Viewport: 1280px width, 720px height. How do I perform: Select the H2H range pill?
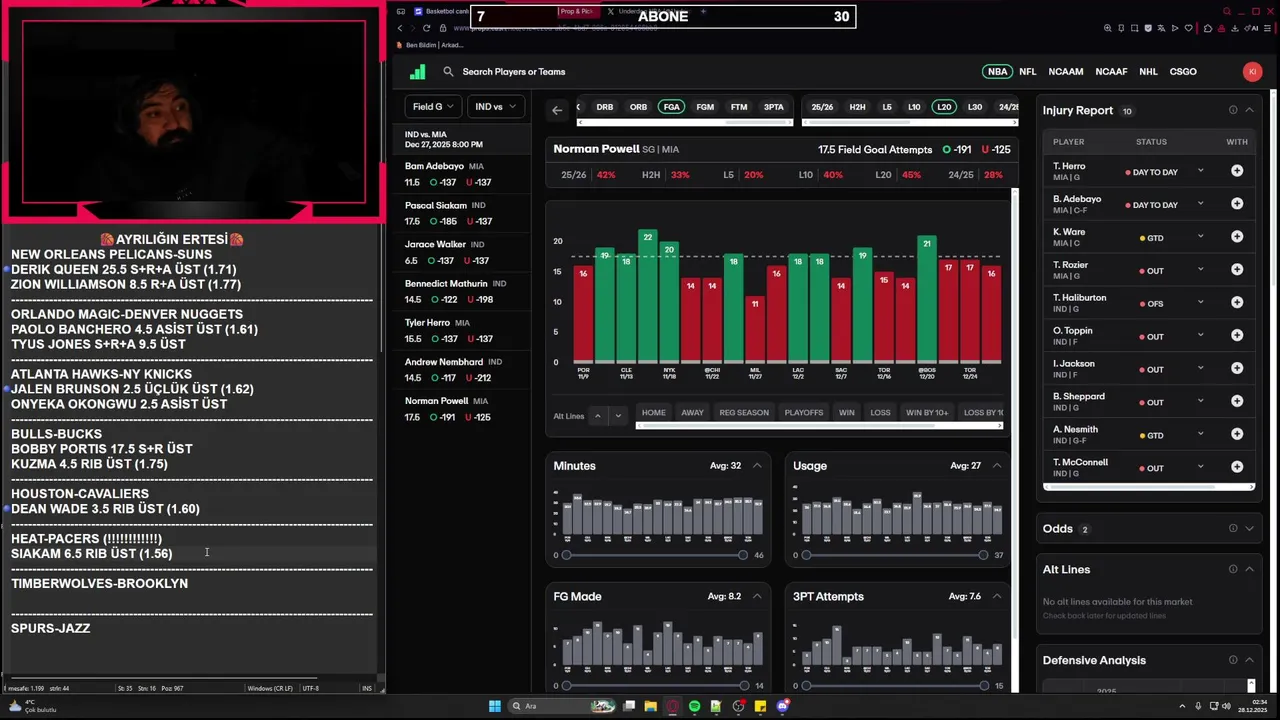857,107
